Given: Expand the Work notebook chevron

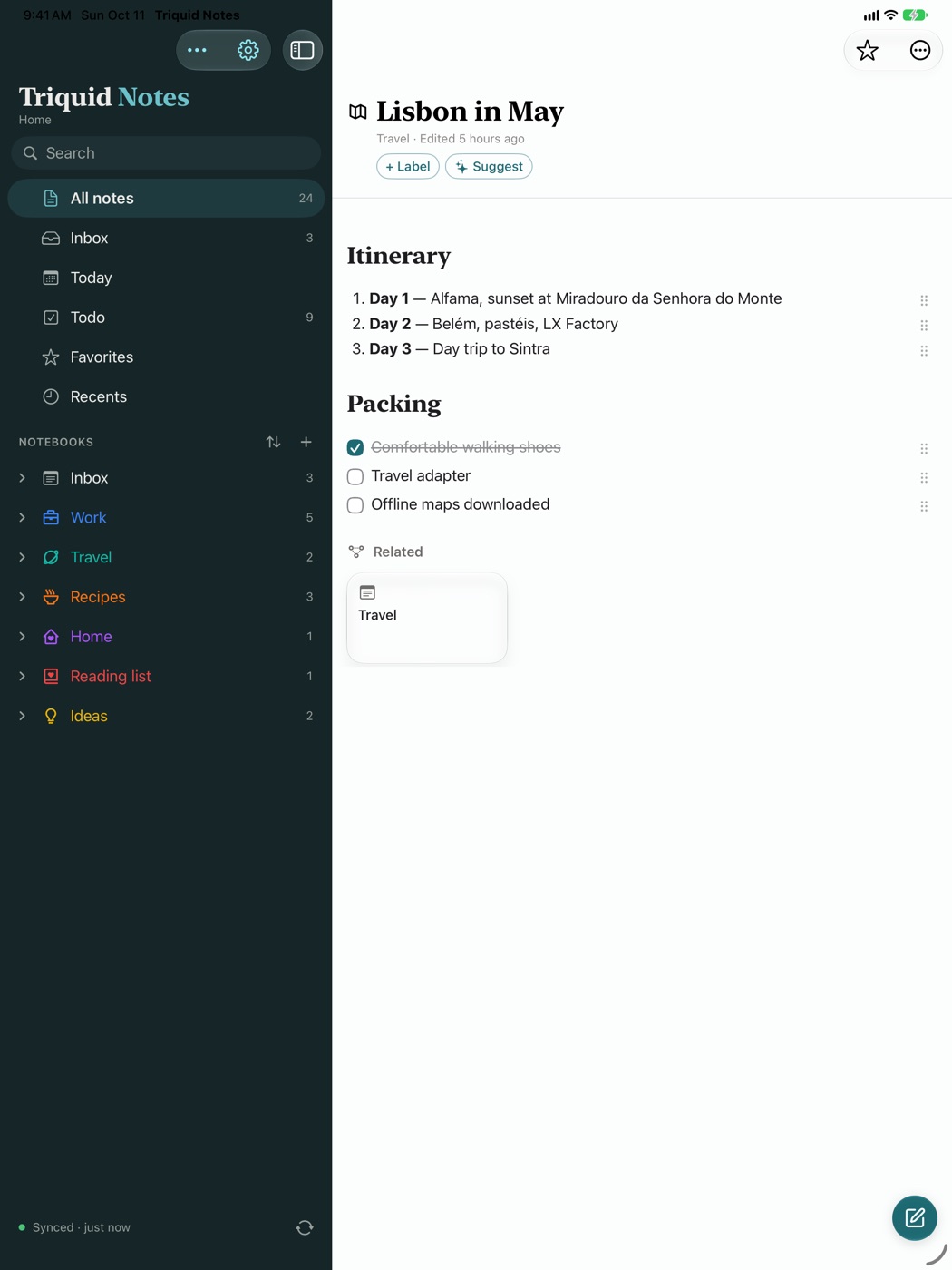Looking at the screenshot, I should click(23, 517).
